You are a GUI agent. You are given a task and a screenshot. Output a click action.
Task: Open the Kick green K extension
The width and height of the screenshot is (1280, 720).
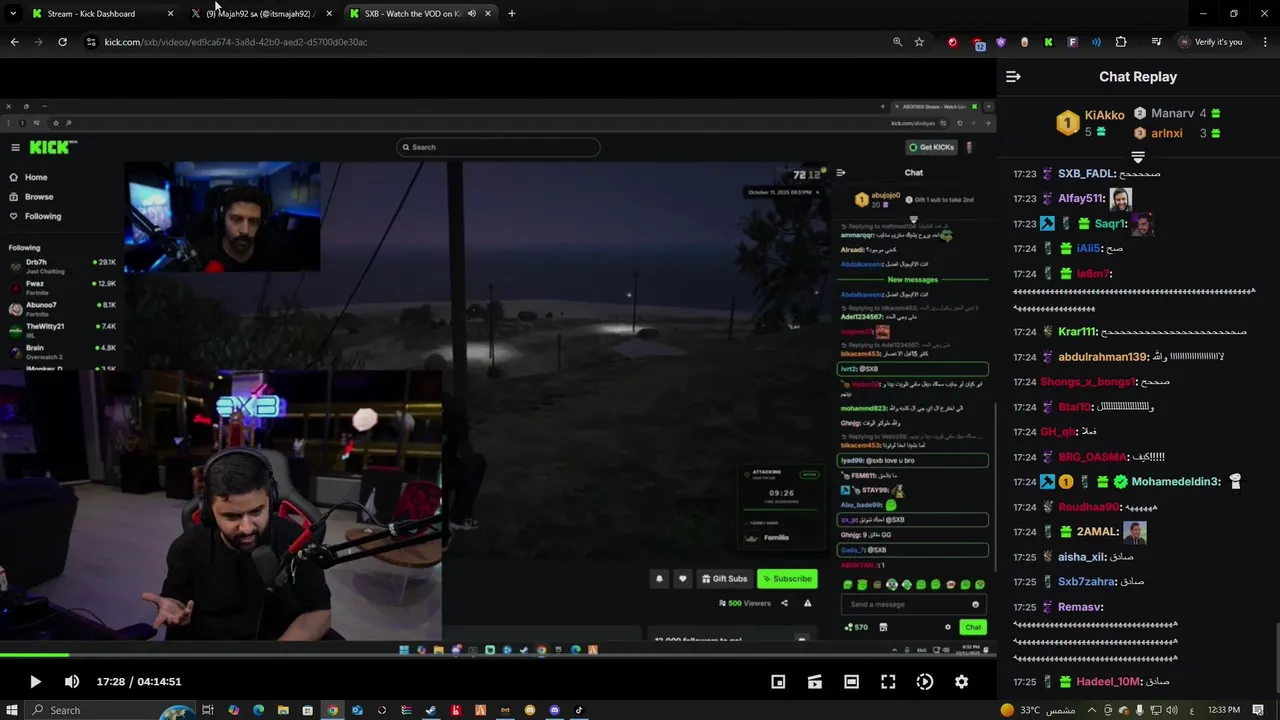1048,42
